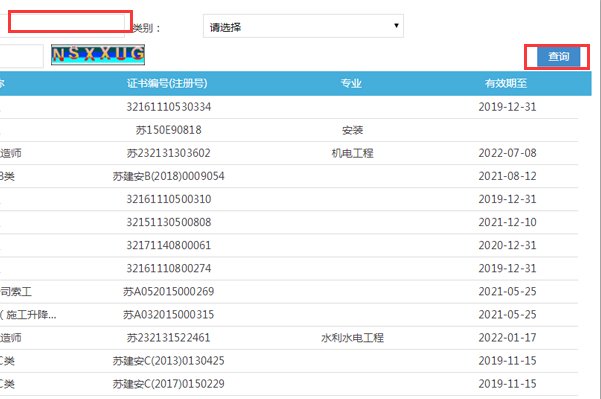The width and height of the screenshot is (601, 399).
Task: Select certificate 苏建安B(2018)0009054
Action: coord(168,176)
